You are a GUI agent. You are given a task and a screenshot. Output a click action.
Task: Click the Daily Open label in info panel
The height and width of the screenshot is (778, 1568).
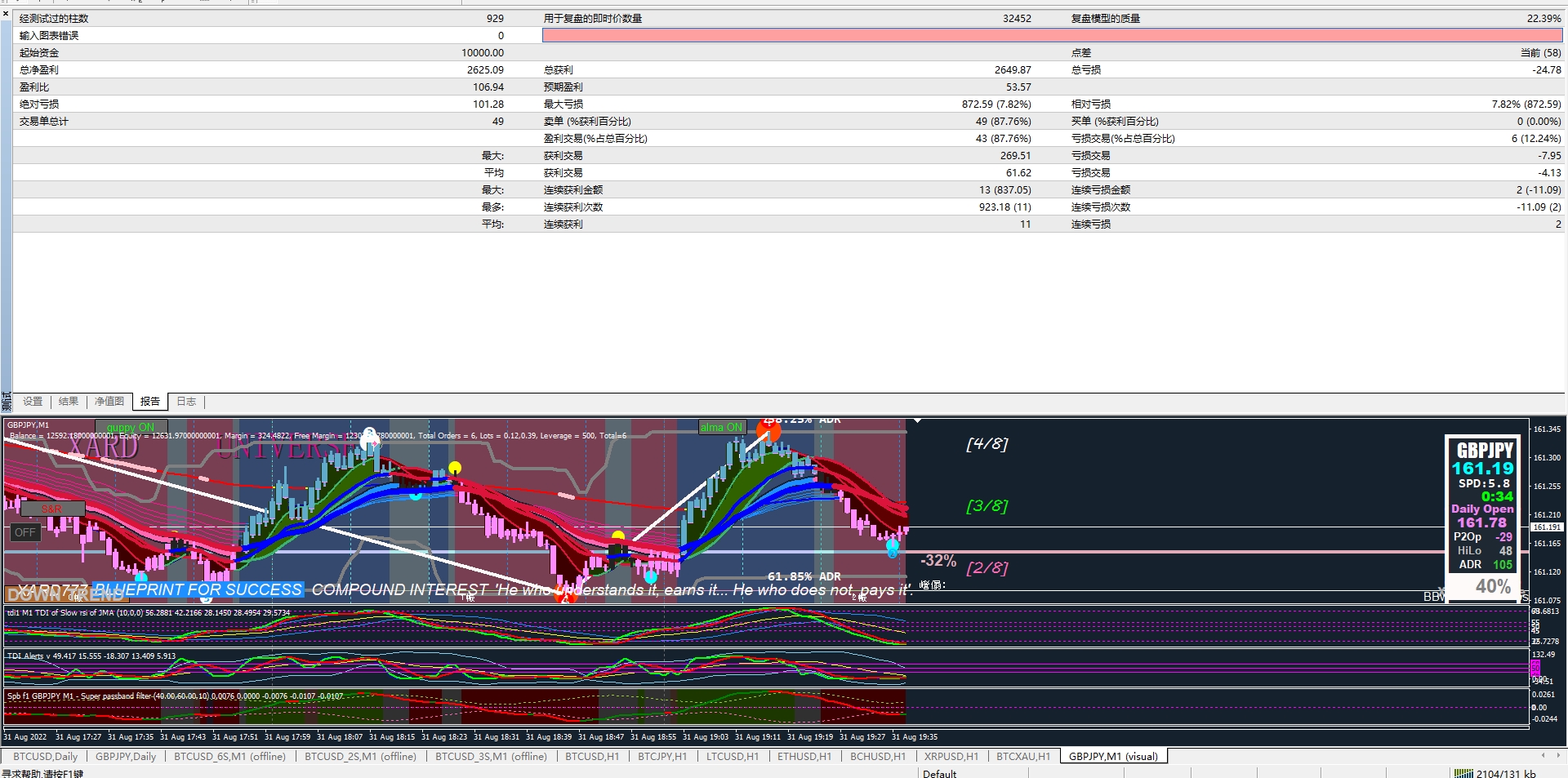[1482, 509]
